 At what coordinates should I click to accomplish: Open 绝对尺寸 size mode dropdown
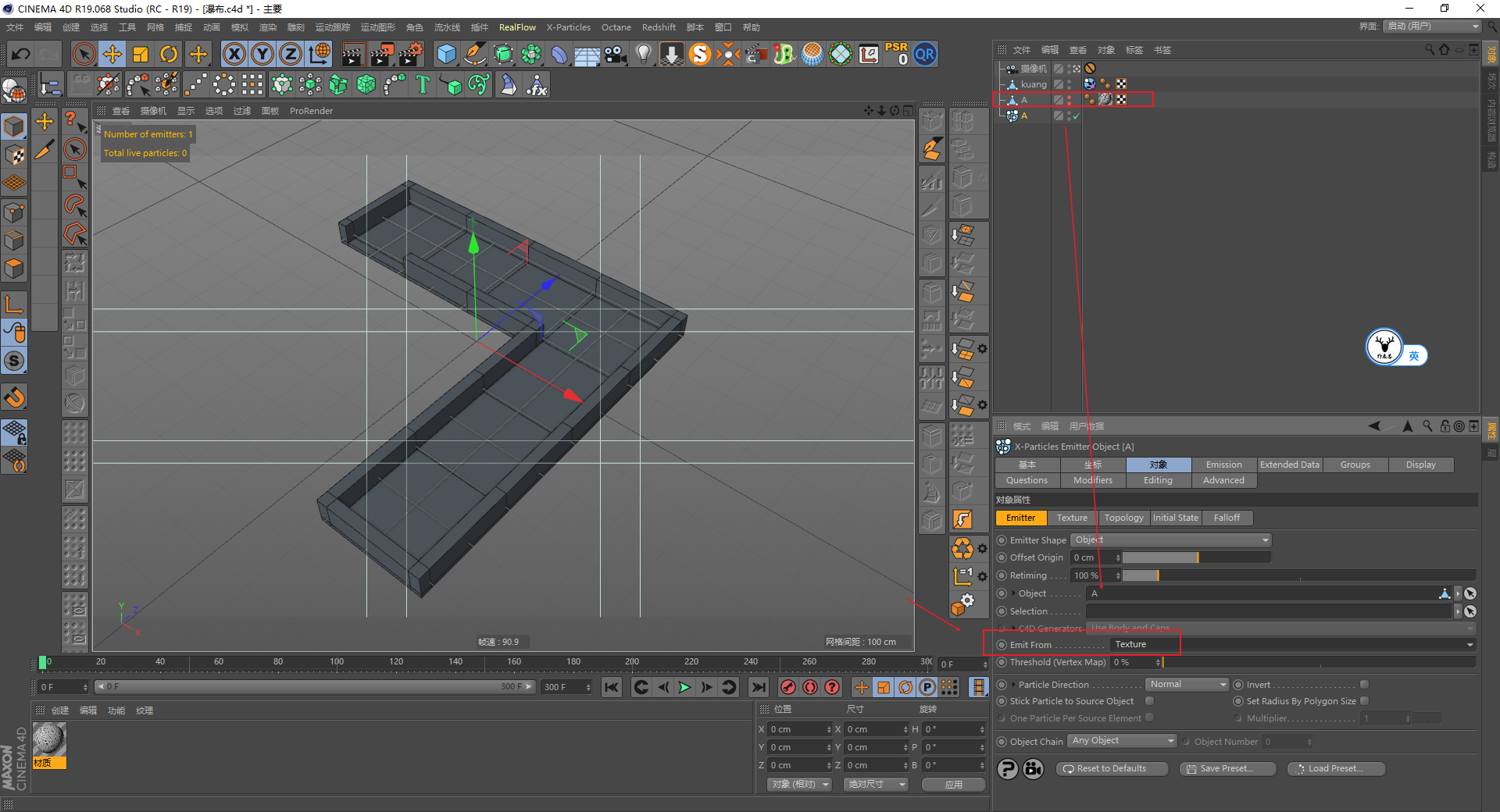[876, 785]
